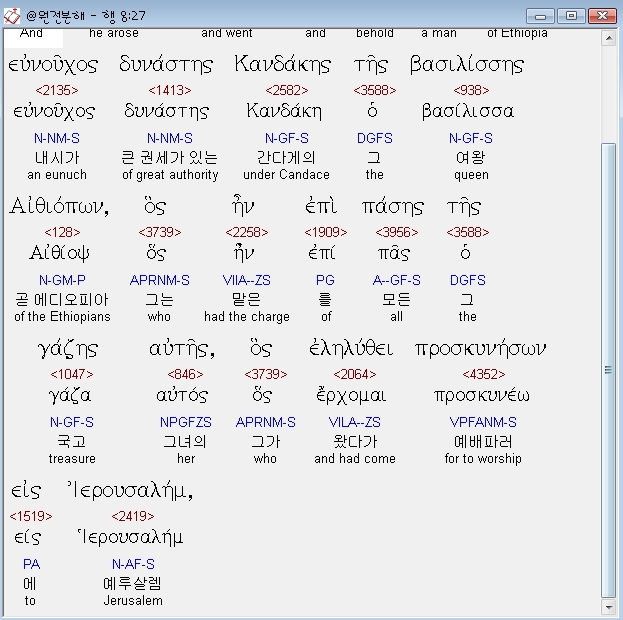Click the Greek word εὐνοῦχος in the verse line
The width and height of the screenshot is (623, 620).
click(53, 65)
